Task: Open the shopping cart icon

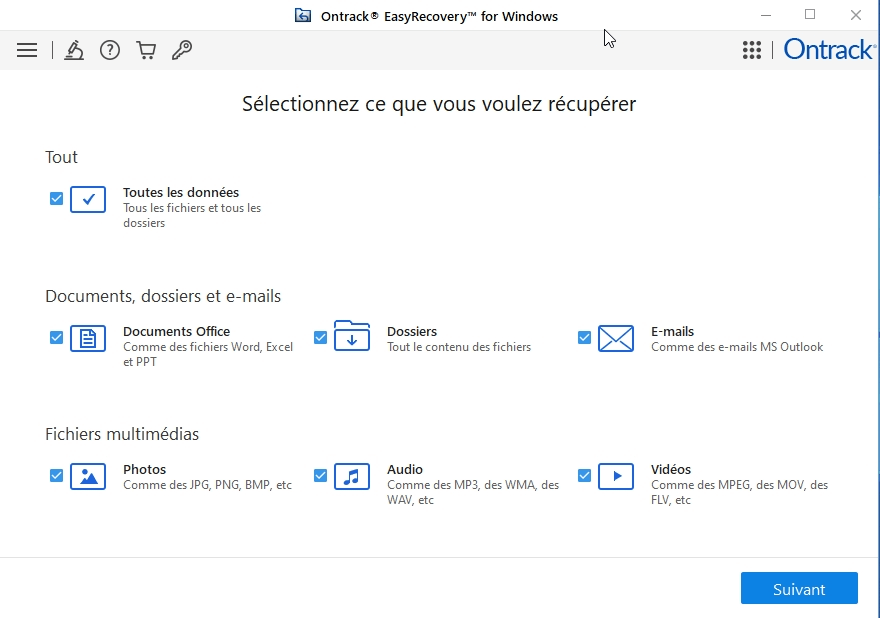Action: [x=146, y=50]
